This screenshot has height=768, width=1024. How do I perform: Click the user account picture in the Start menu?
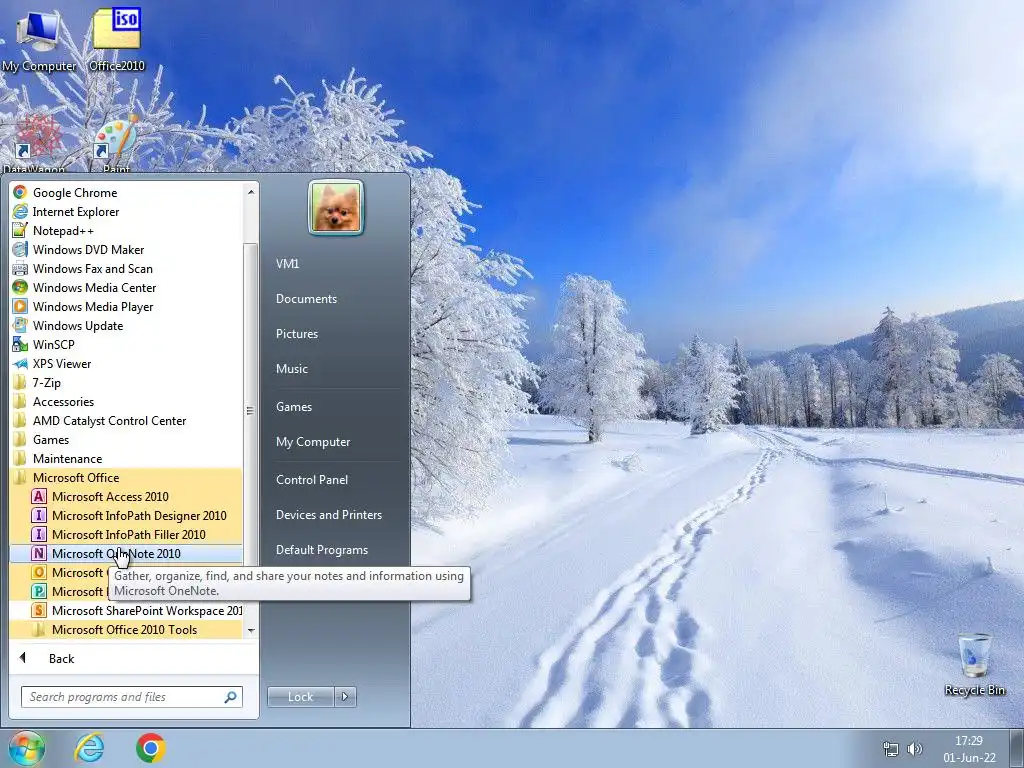click(x=336, y=208)
